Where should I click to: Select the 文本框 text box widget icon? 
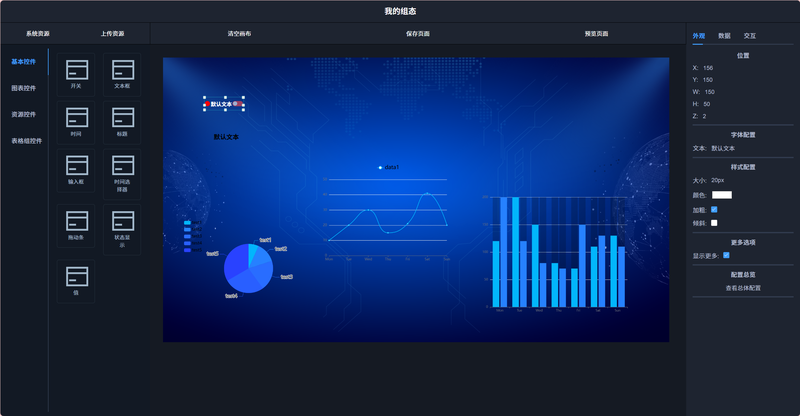[122, 75]
